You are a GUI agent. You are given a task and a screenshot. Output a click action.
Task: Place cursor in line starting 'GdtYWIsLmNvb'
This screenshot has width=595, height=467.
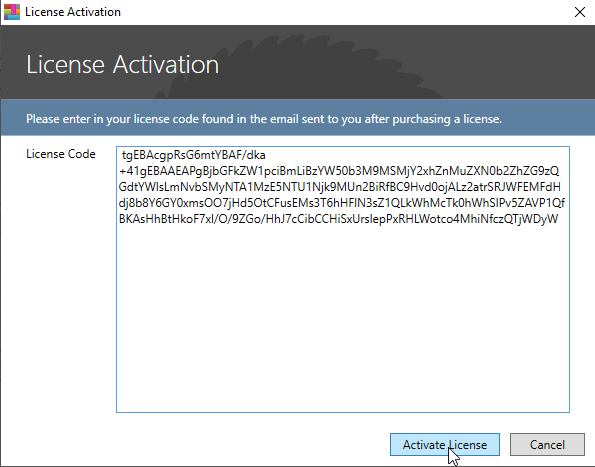coord(340,187)
